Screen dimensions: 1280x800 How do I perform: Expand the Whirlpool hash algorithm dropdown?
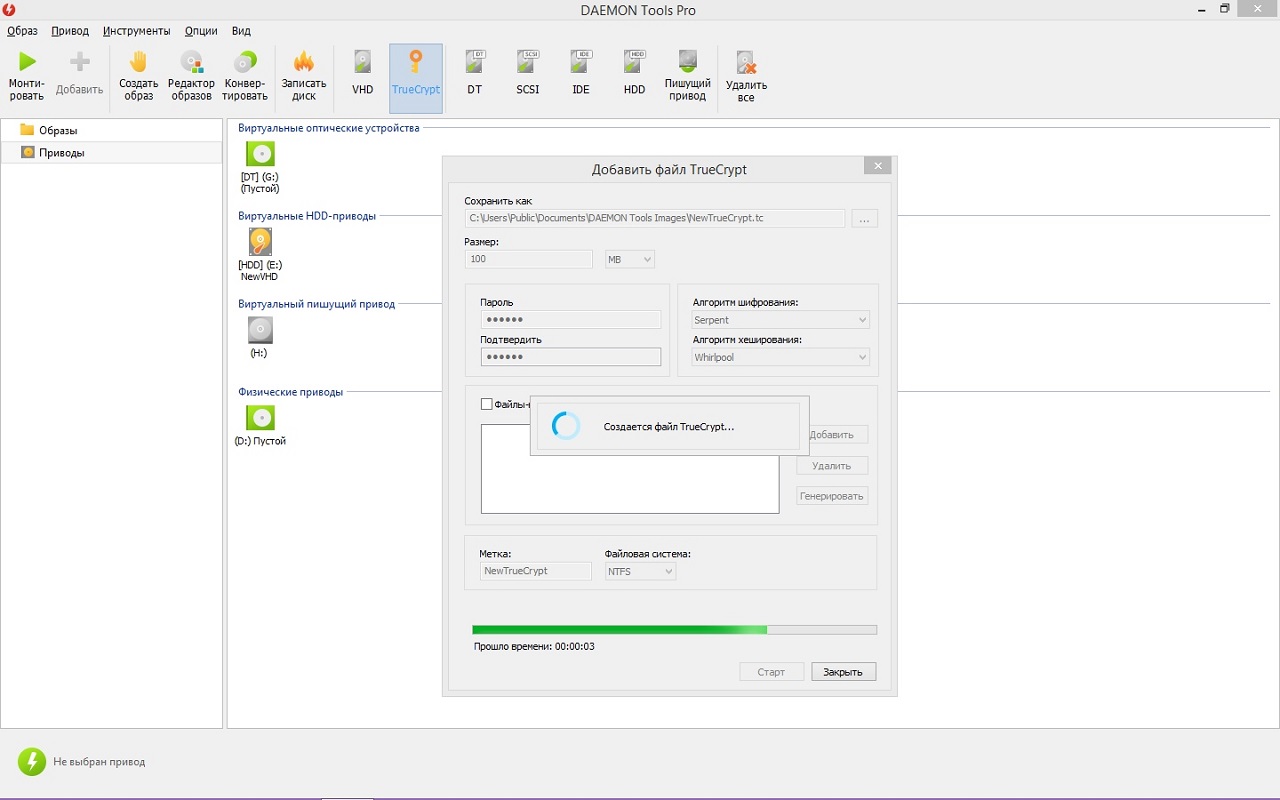(780, 357)
